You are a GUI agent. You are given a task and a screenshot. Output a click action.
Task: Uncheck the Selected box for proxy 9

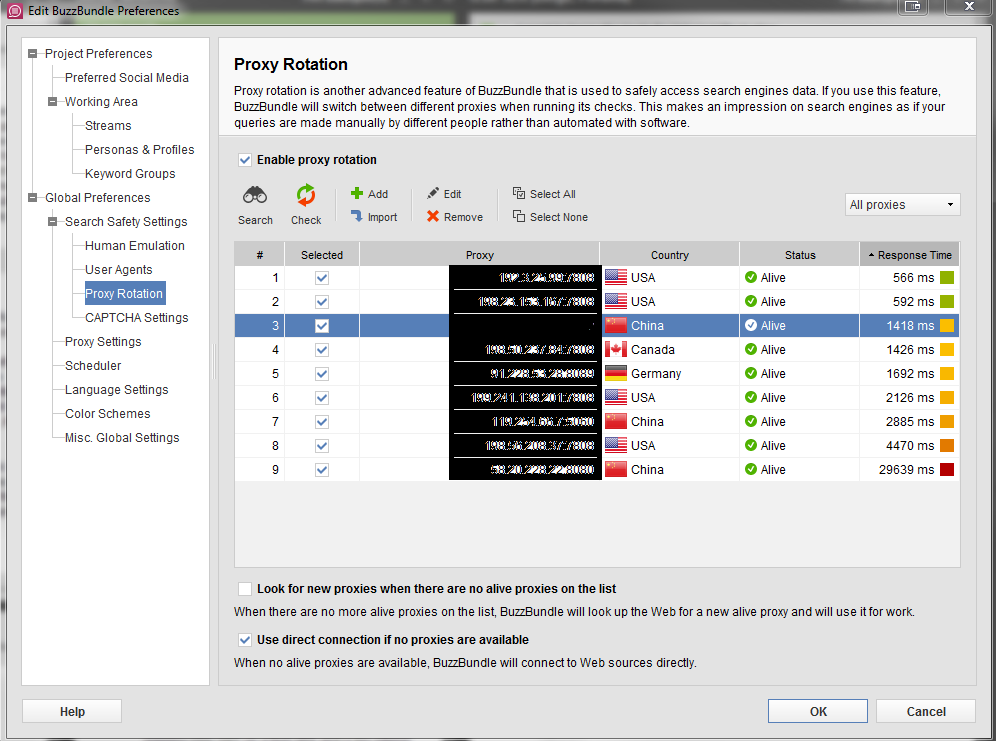[322, 469]
